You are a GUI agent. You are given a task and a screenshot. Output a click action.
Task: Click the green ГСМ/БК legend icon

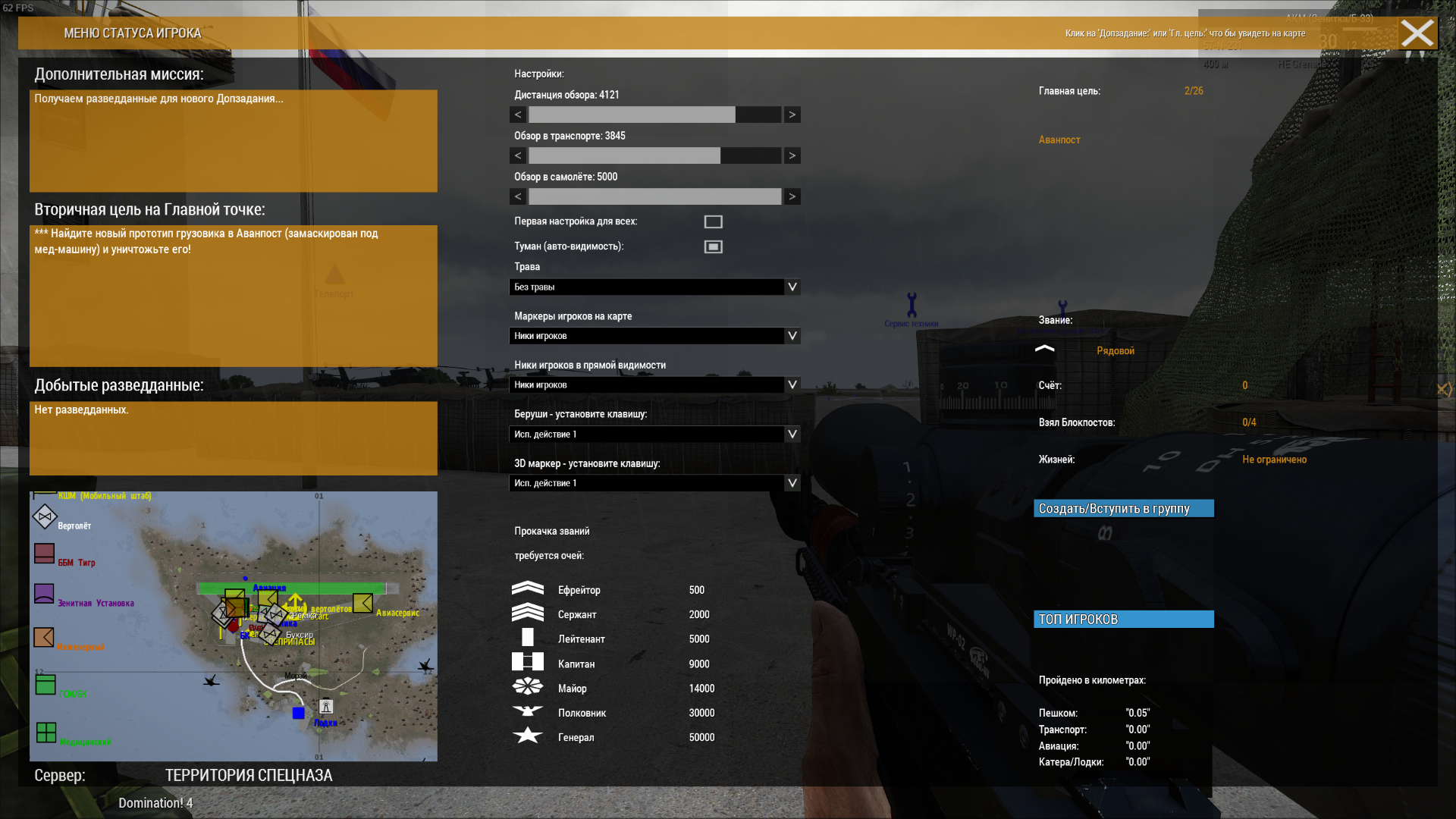[x=45, y=684]
